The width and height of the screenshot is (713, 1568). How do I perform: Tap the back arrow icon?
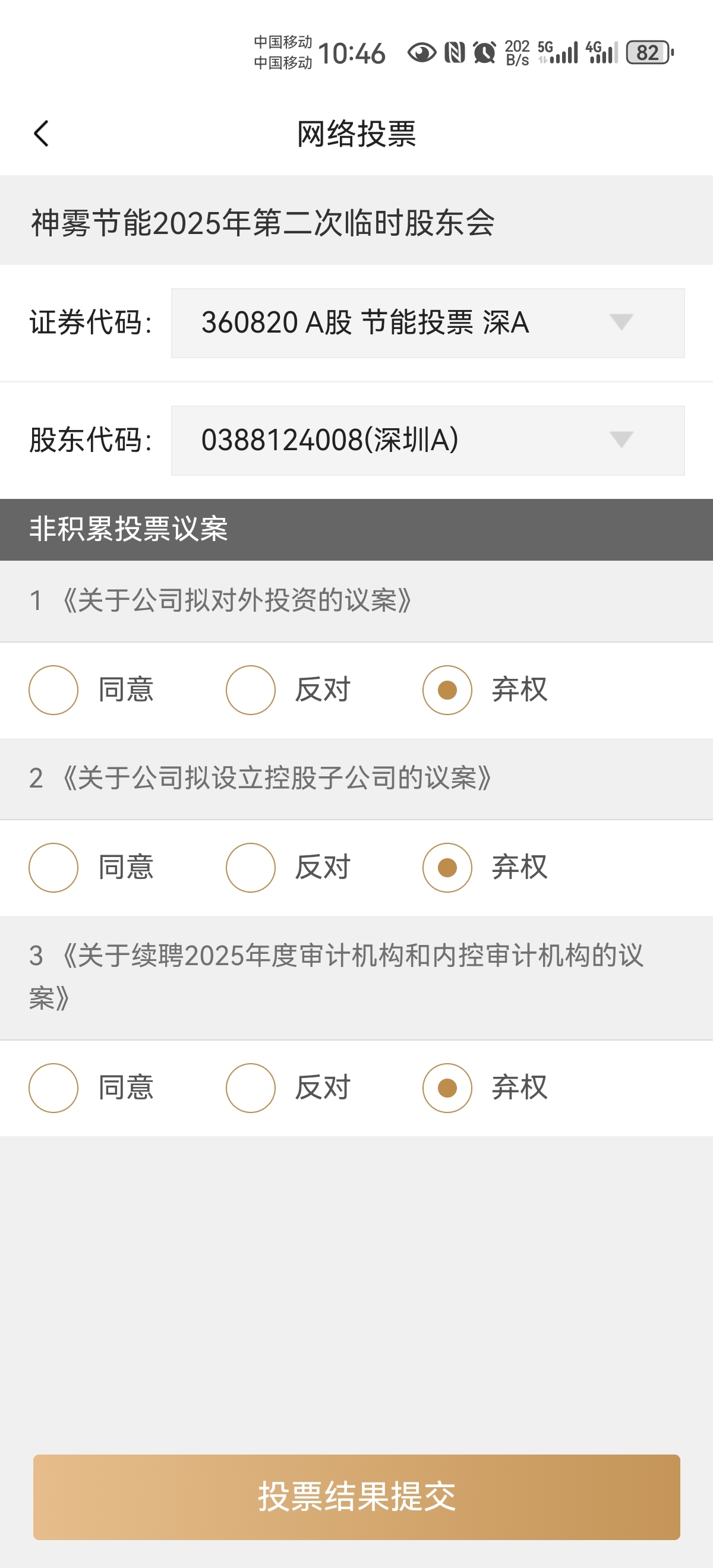(x=42, y=133)
